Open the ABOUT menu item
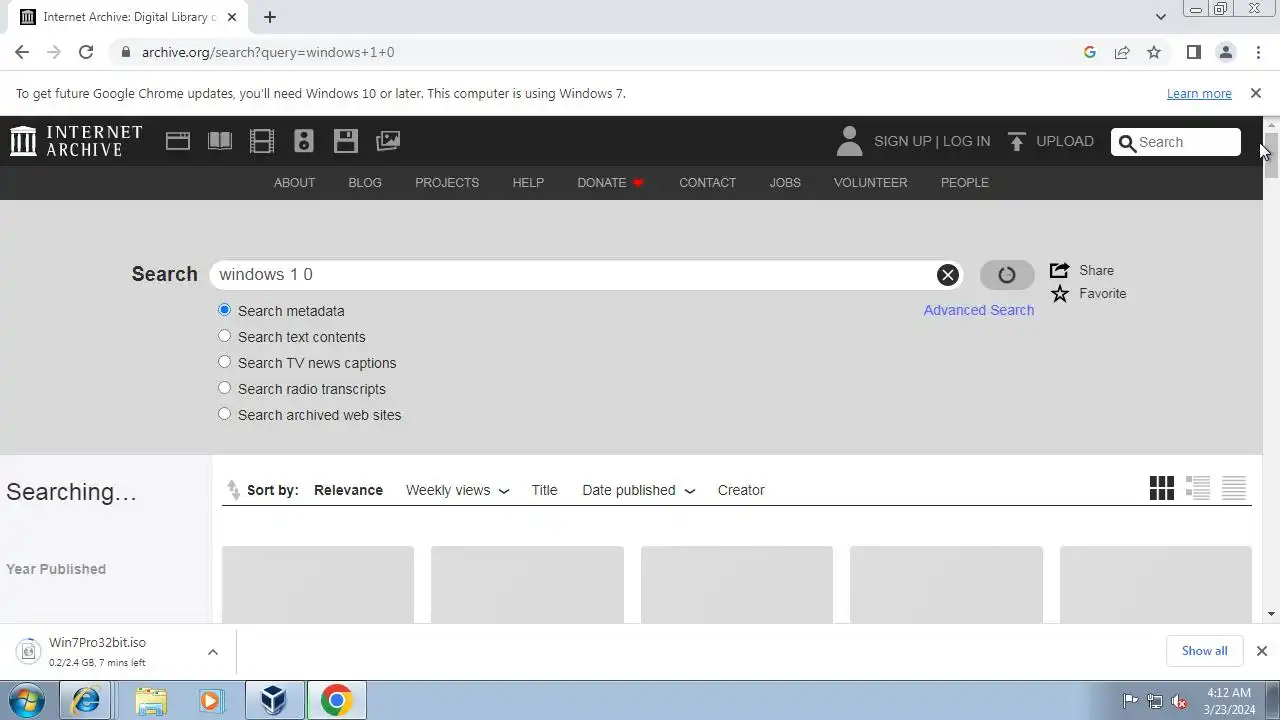 point(294,183)
